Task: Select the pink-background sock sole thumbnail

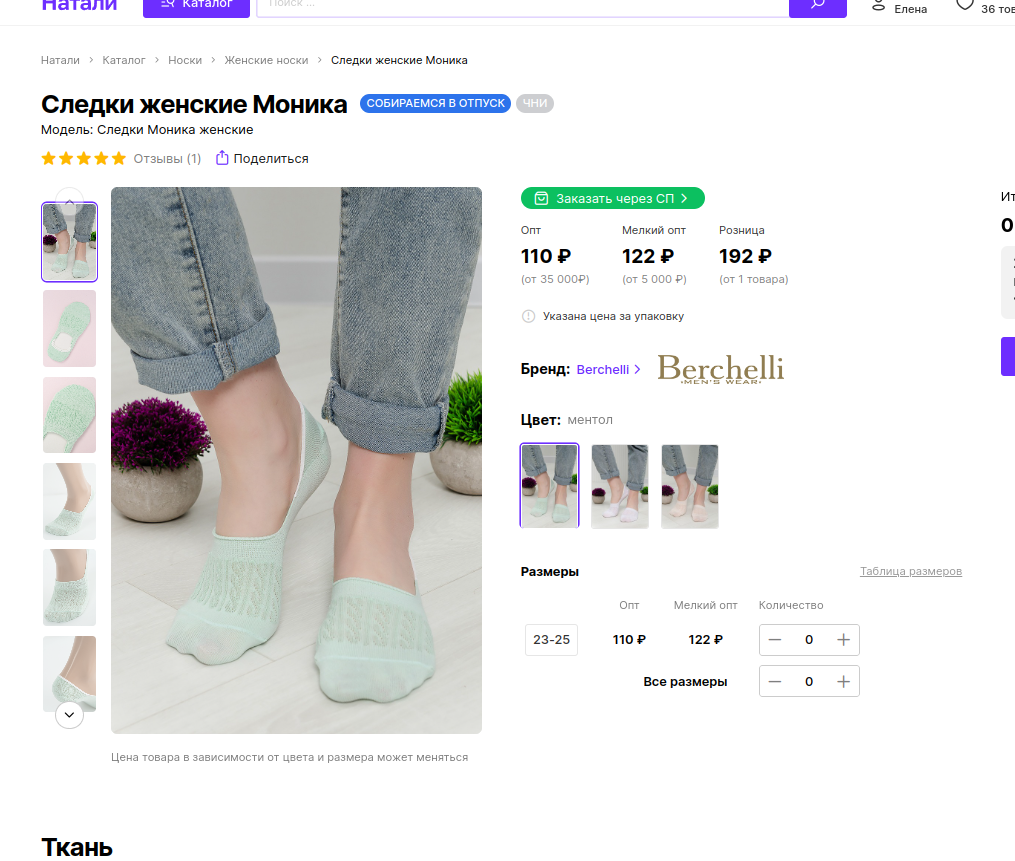Action: coord(69,328)
